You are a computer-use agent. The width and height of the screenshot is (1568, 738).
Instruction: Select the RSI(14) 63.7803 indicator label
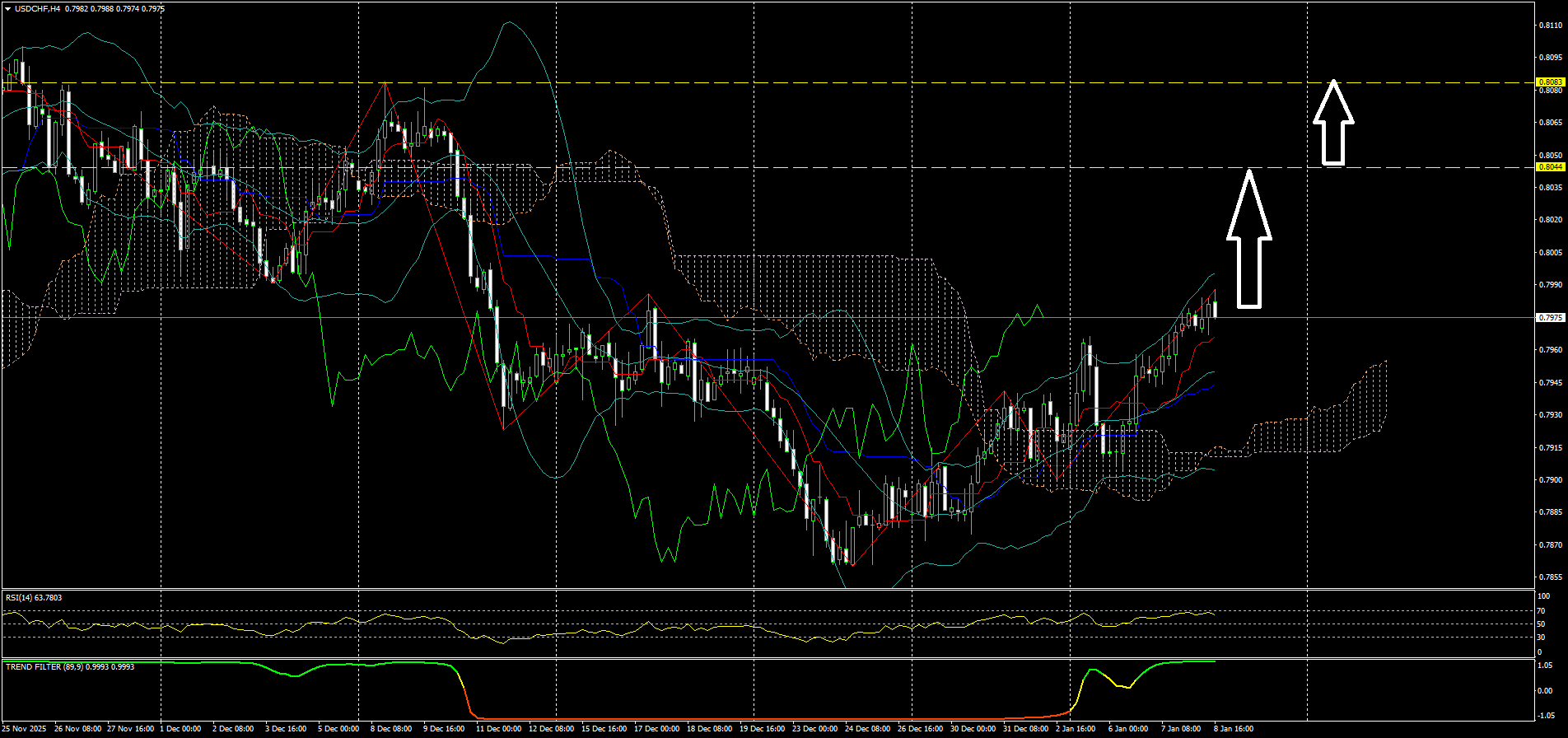(x=34, y=598)
